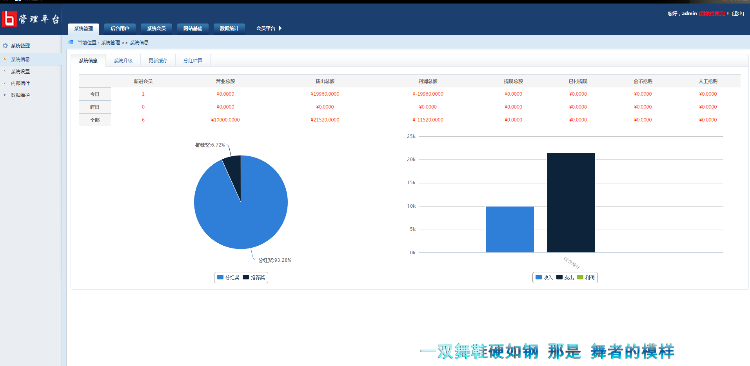Screen dimensions: 750x366
Task: Open the fourth tab in the top navigation
Action: tap(192, 28)
